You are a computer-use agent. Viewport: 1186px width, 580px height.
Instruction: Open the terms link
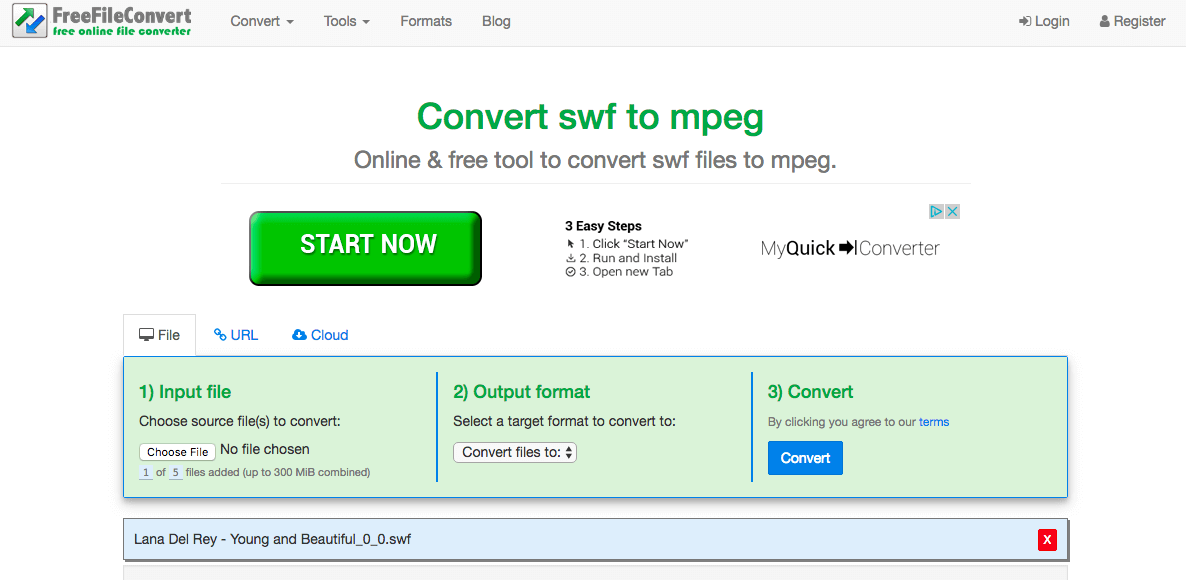tap(934, 422)
